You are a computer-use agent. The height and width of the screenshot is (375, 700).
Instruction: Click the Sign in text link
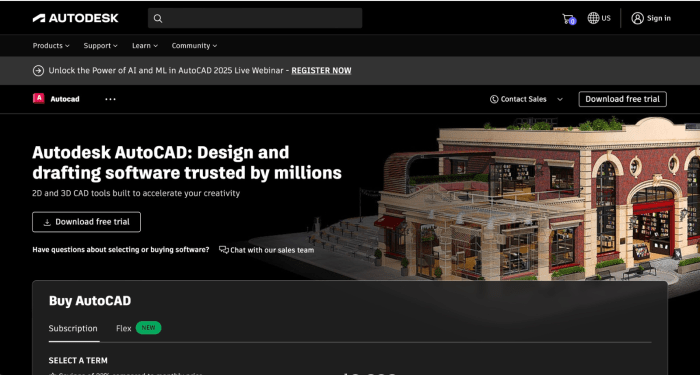click(658, 18)
